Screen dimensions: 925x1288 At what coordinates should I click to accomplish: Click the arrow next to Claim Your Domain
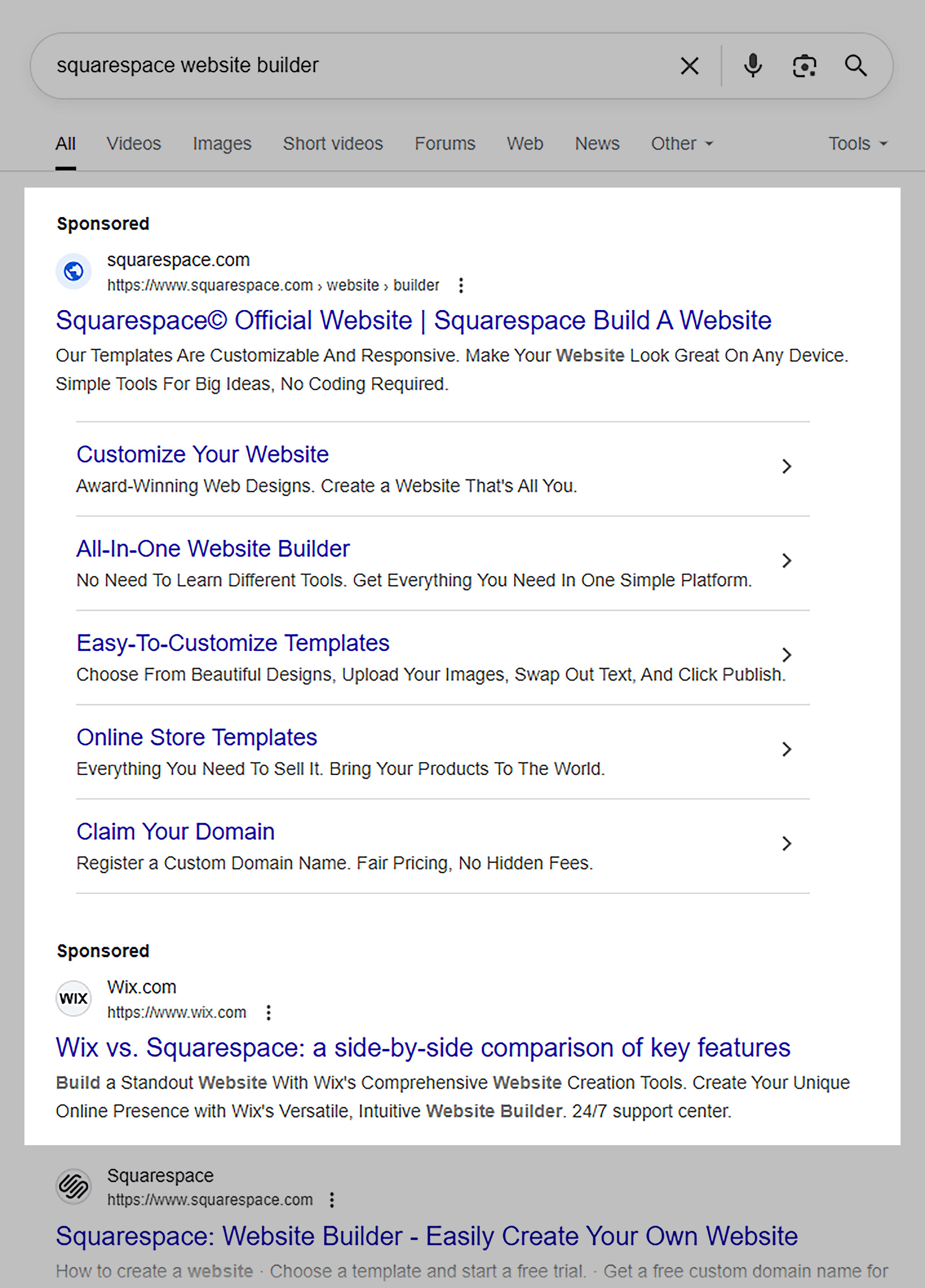787,844
